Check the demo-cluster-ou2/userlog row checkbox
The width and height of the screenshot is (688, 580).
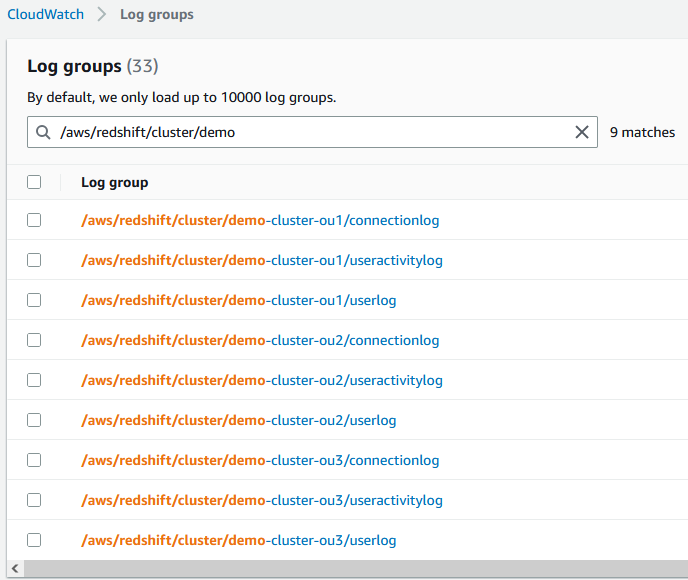coord(34,420)
